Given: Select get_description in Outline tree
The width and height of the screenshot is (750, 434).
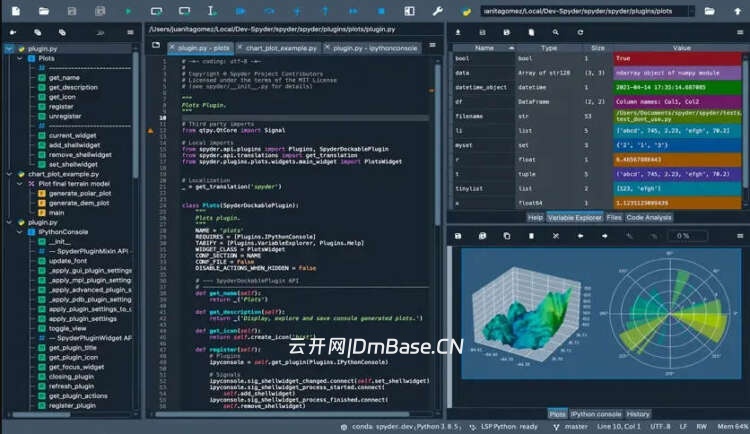Looking at the screenshot, I should click(x=73, y=88).
